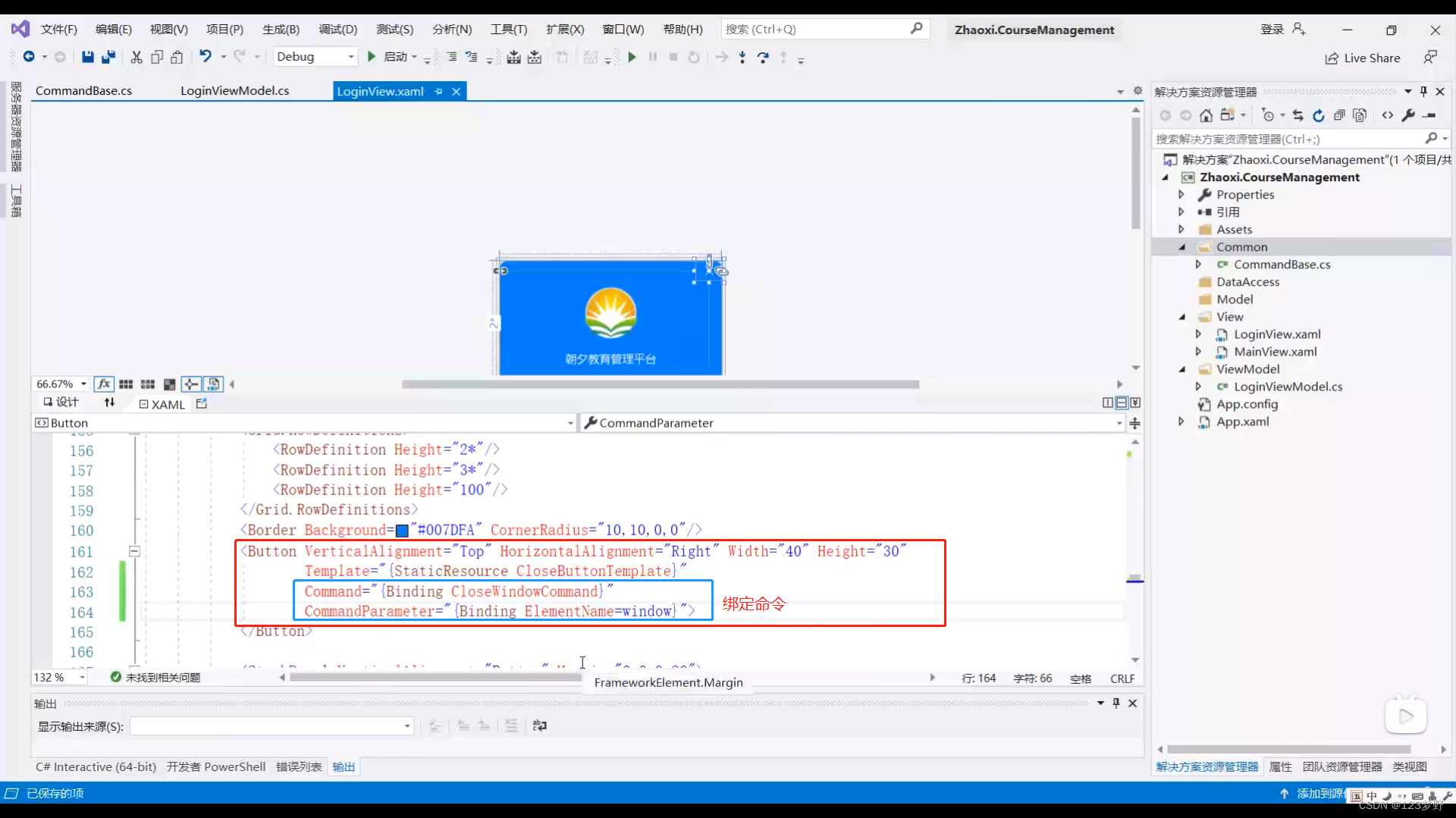Open the 属性 panel tab
The image size is (1456, 818).
(x=1280, y=767)
